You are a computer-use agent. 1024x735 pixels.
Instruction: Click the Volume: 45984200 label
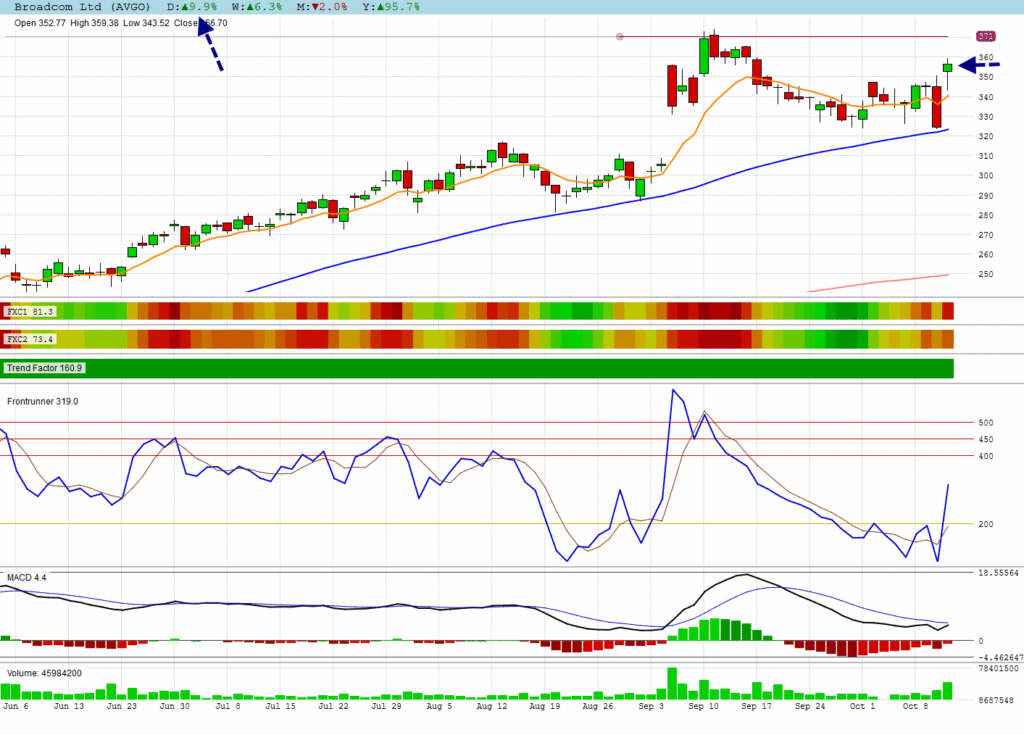click(x=45, y=673)
